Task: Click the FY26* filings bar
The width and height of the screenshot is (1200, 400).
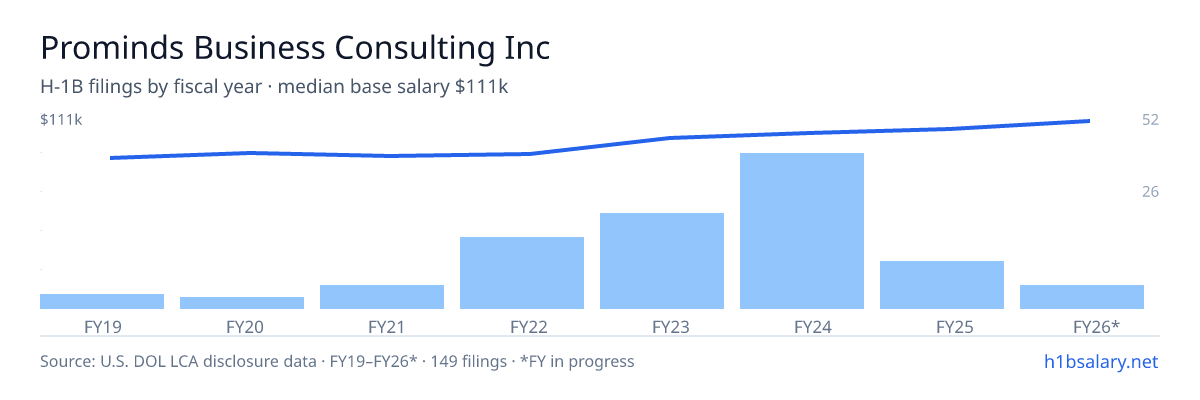Action: (x=1082, y=297)
